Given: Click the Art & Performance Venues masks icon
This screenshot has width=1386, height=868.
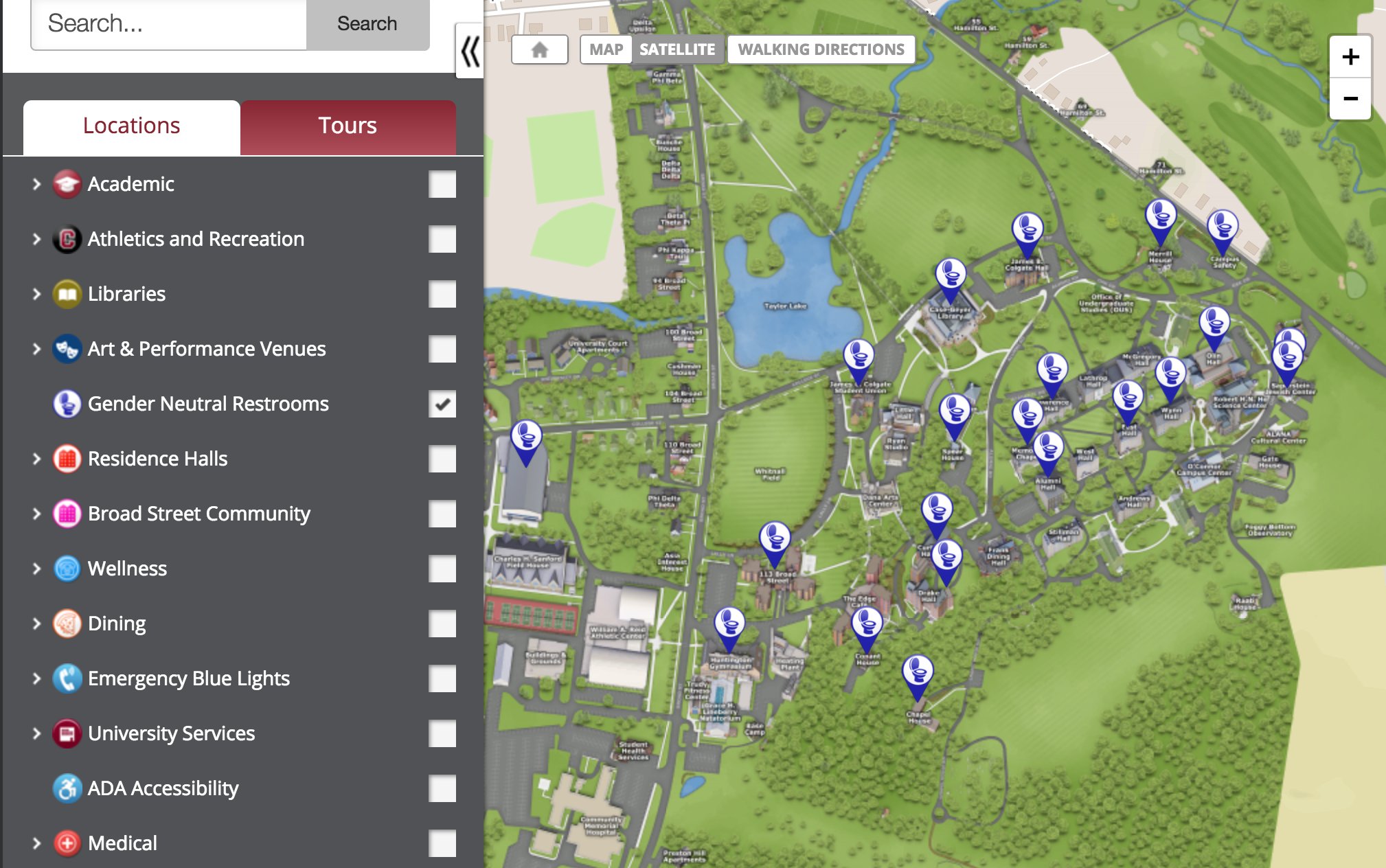Looking at the screenshot, I should pyautogui.click(x=66, y=348).
